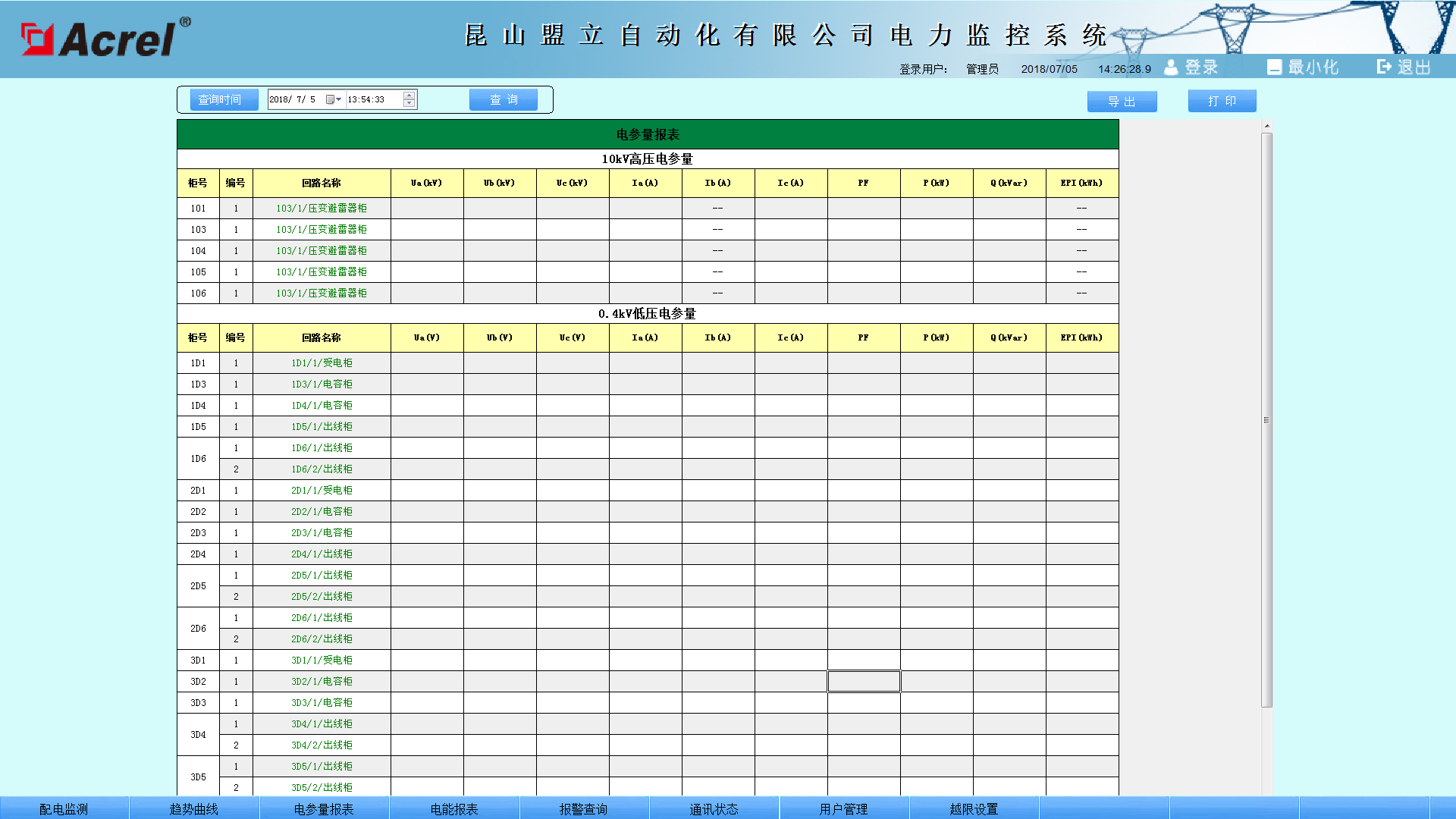
Task: Switch to the 电能报表 tab
Action: 454,808
